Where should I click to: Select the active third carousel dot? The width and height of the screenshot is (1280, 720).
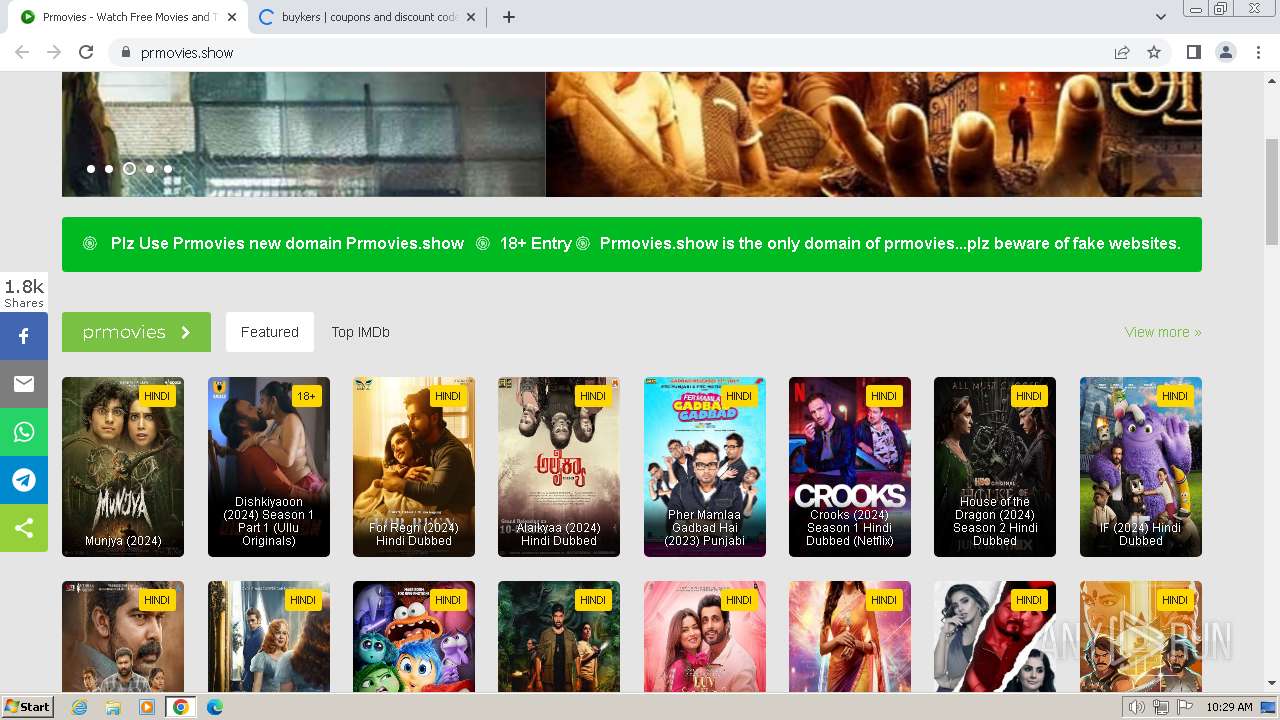tap(129, 169)
